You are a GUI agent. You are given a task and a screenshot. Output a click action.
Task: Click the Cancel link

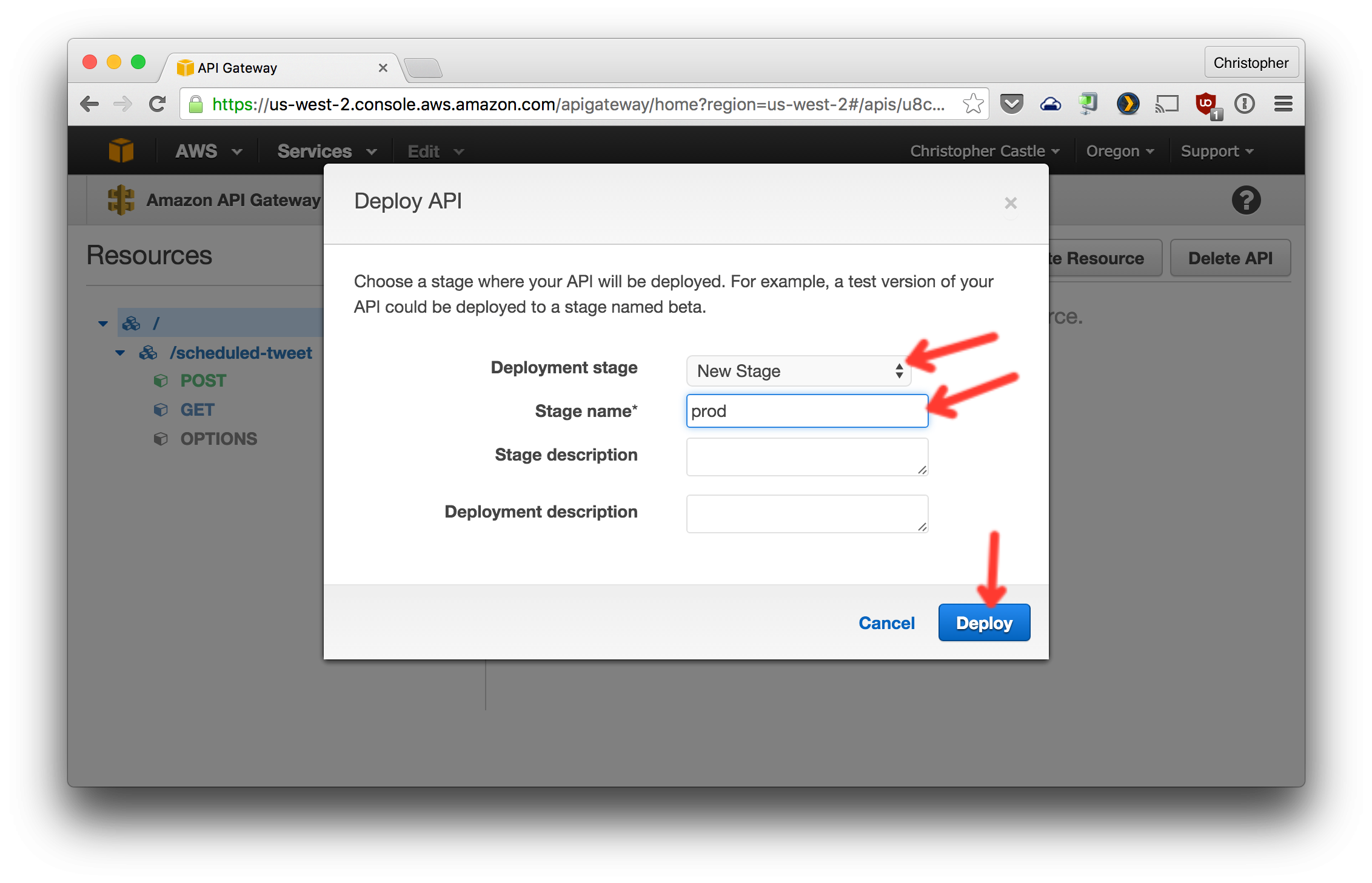pos(886,622)
